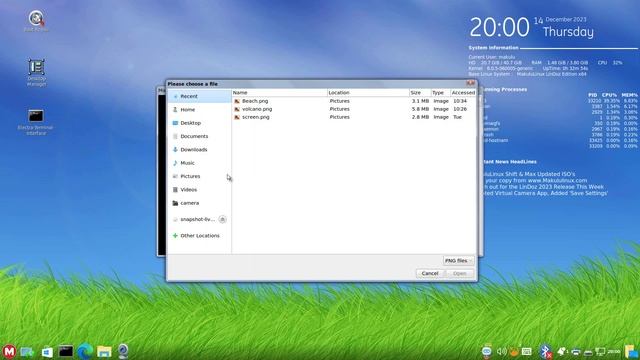Open the volume speaker icon in the system tray
The image size is (640, 360).
pyautogui.click(x=502, y=351)
